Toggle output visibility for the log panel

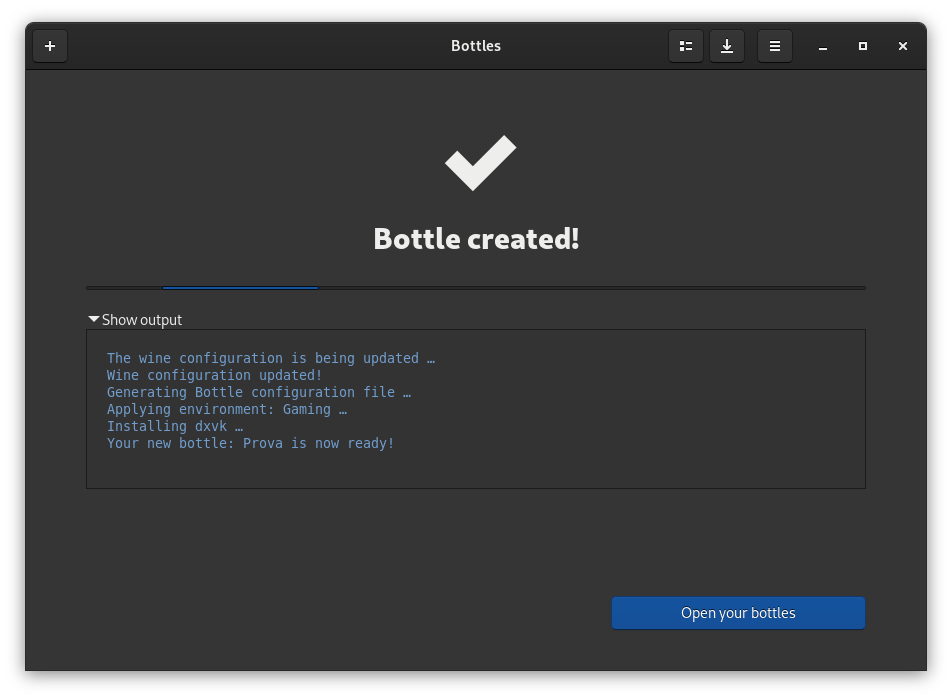134,319
